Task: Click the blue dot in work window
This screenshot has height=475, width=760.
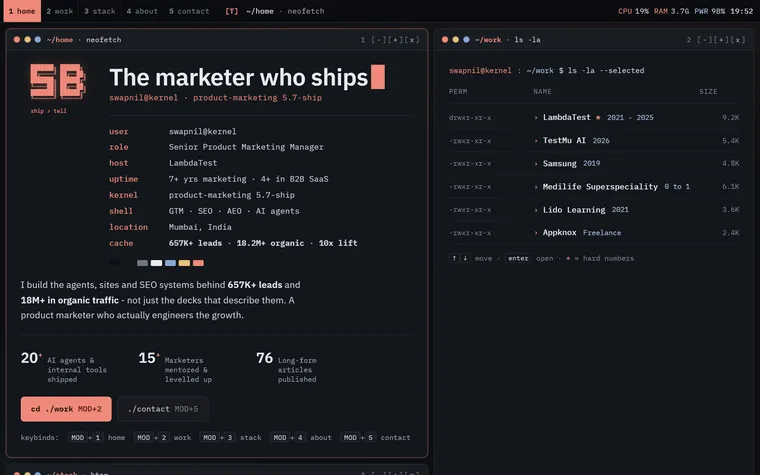Action: (466, 40)
